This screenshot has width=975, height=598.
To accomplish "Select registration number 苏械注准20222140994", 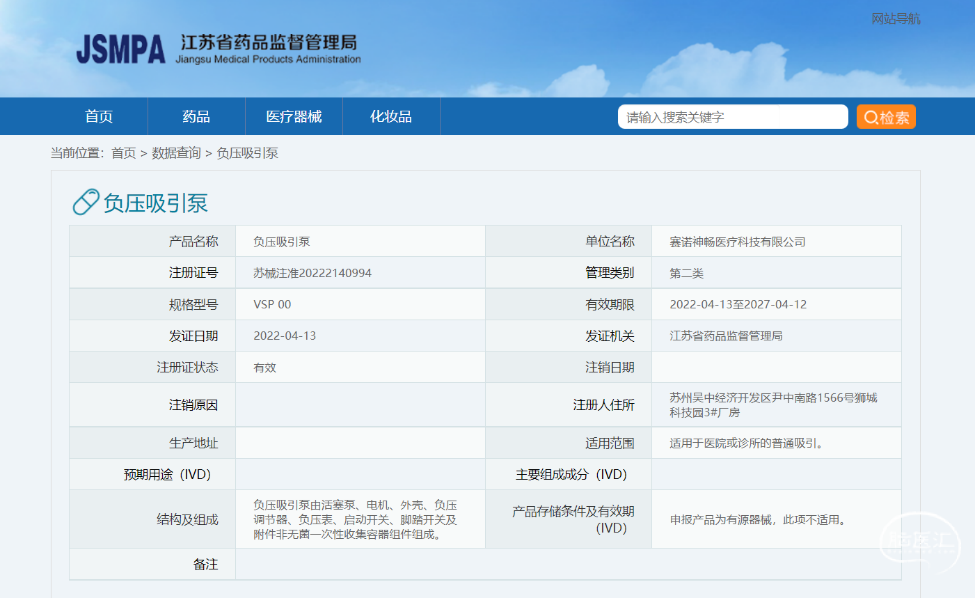I will 312,273.
